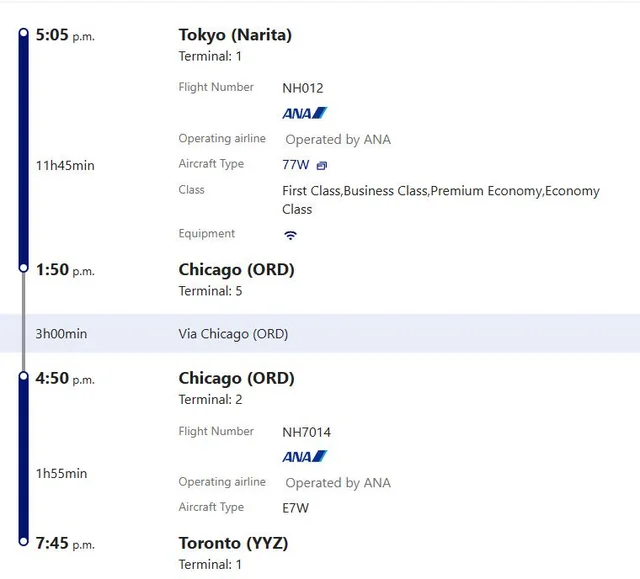The width and height of the screenshot is (640, 579).
Task: Click flight number NH012
Action: point(303,88)
